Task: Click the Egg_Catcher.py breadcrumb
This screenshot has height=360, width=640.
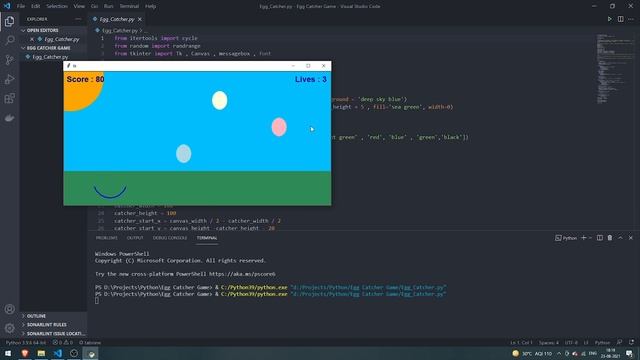Action: click(x=120, y=31)
